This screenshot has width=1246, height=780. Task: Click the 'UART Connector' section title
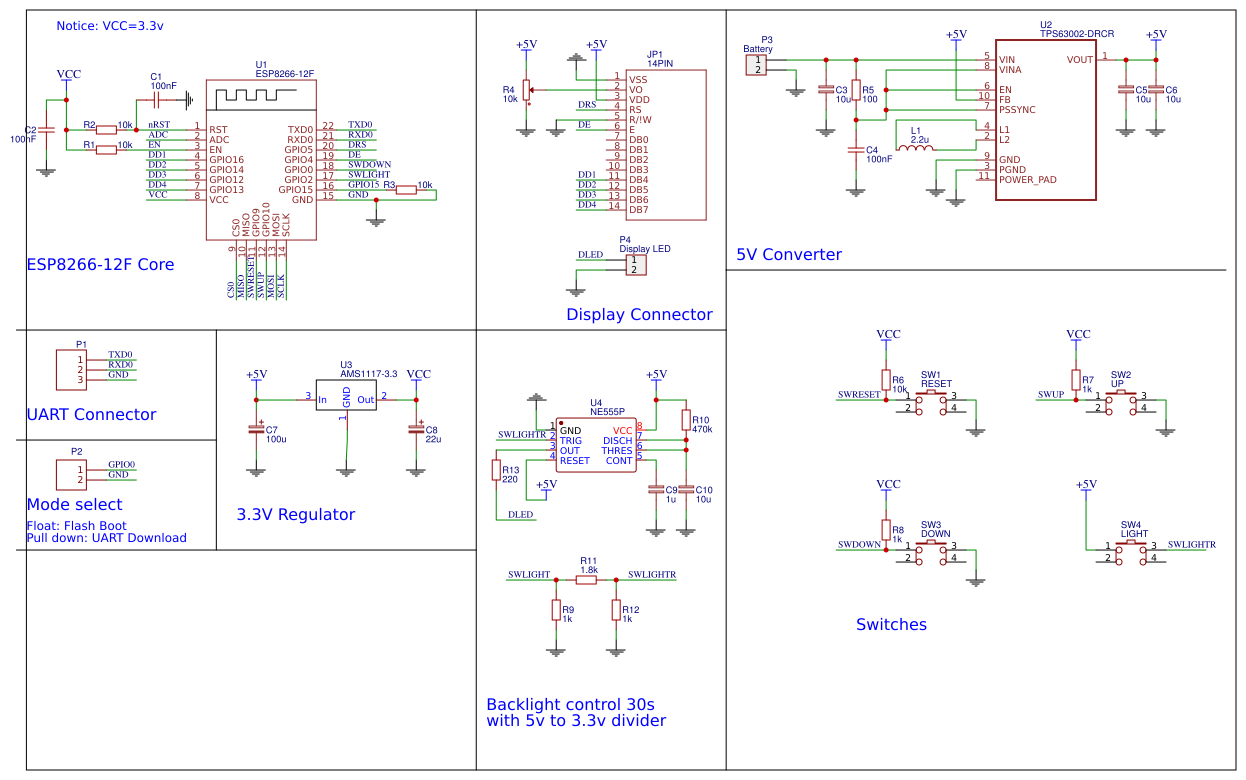point(91,415)
